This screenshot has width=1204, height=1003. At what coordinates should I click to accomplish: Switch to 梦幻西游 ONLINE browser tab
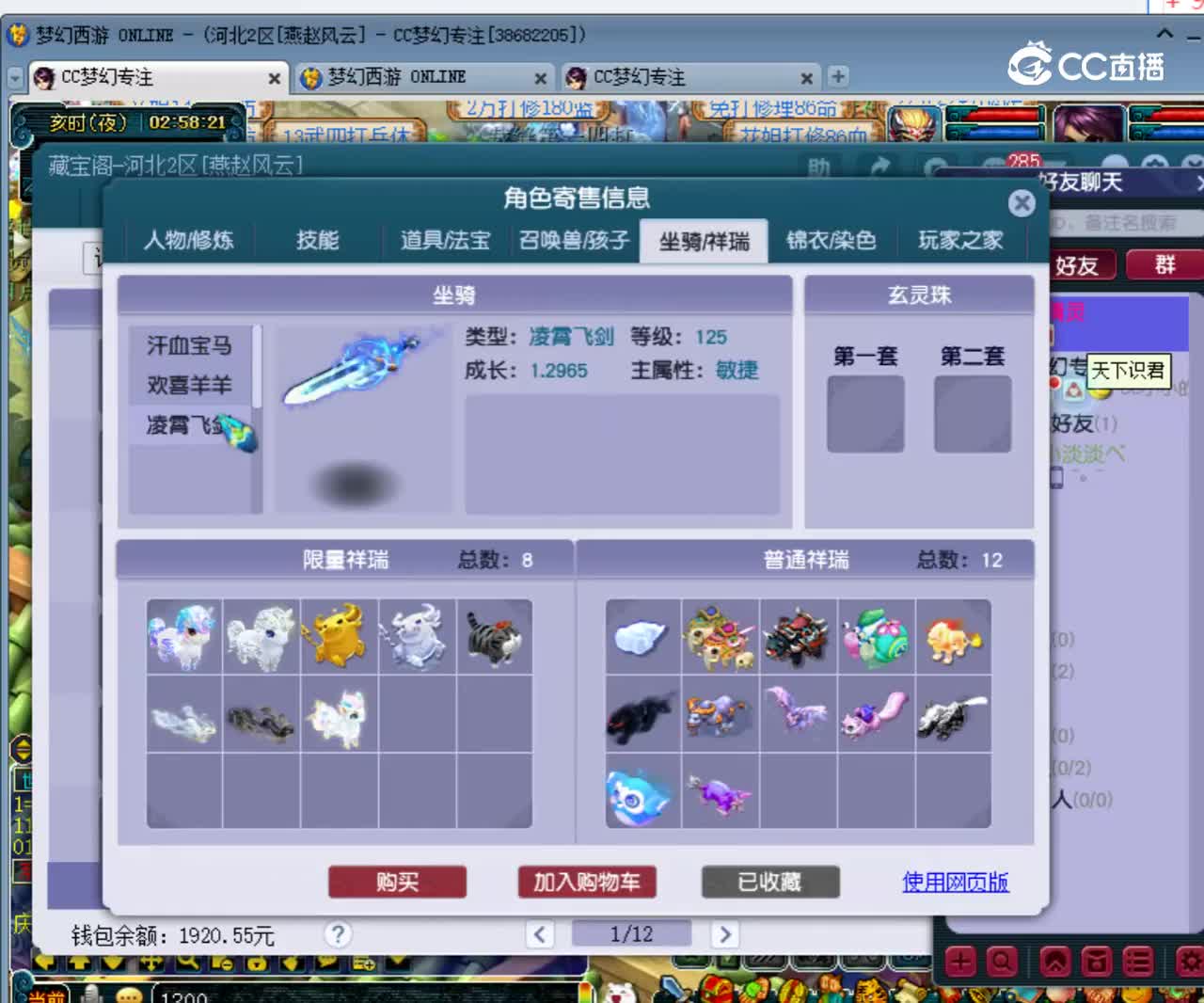point(423,77)
